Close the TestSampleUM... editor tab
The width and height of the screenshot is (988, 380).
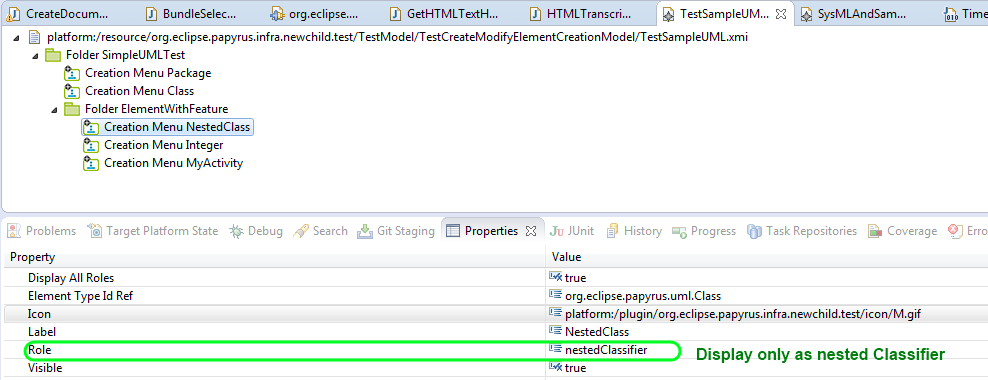[781, 13]
